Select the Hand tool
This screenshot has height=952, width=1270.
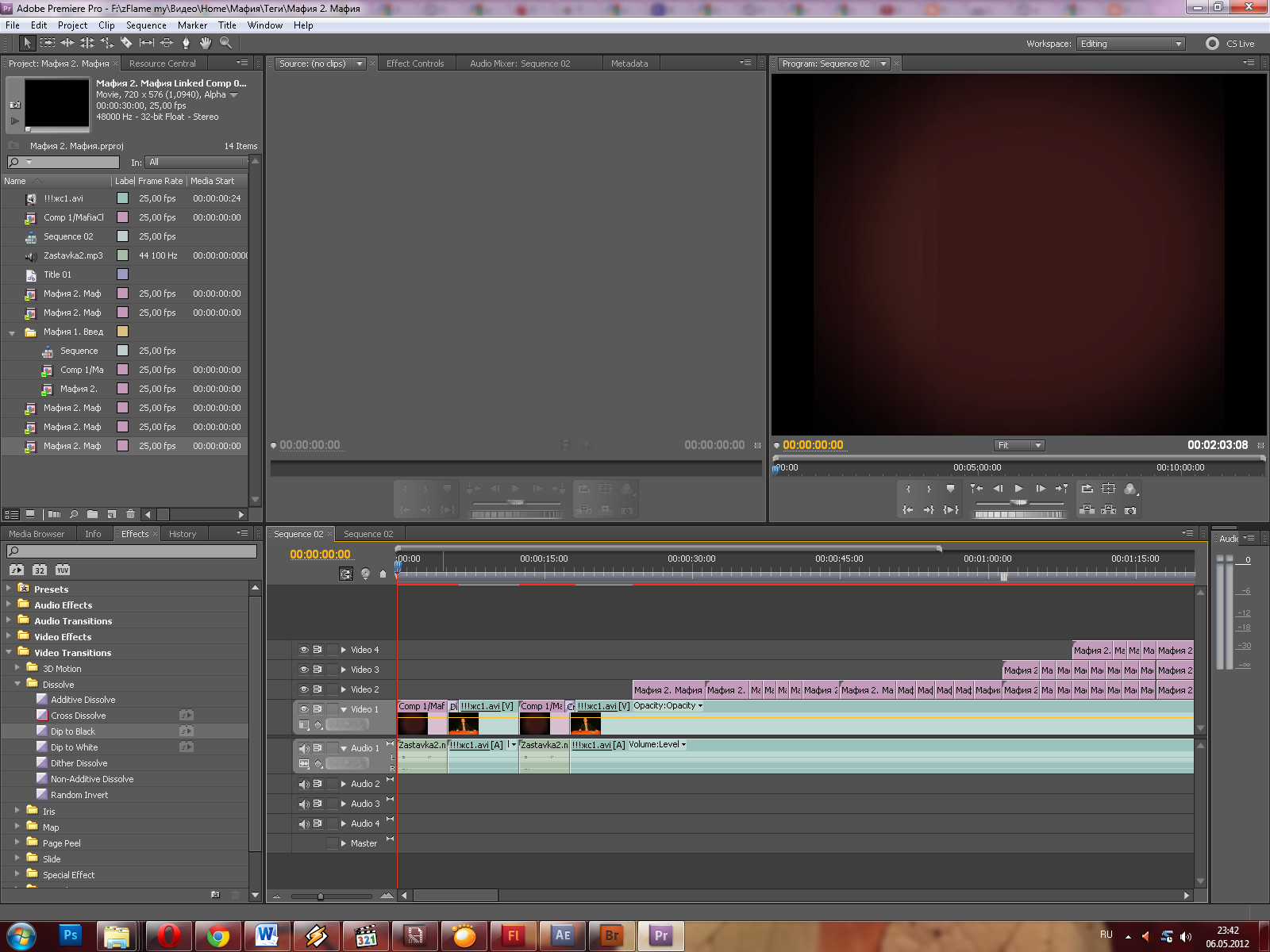pos(206,44)
